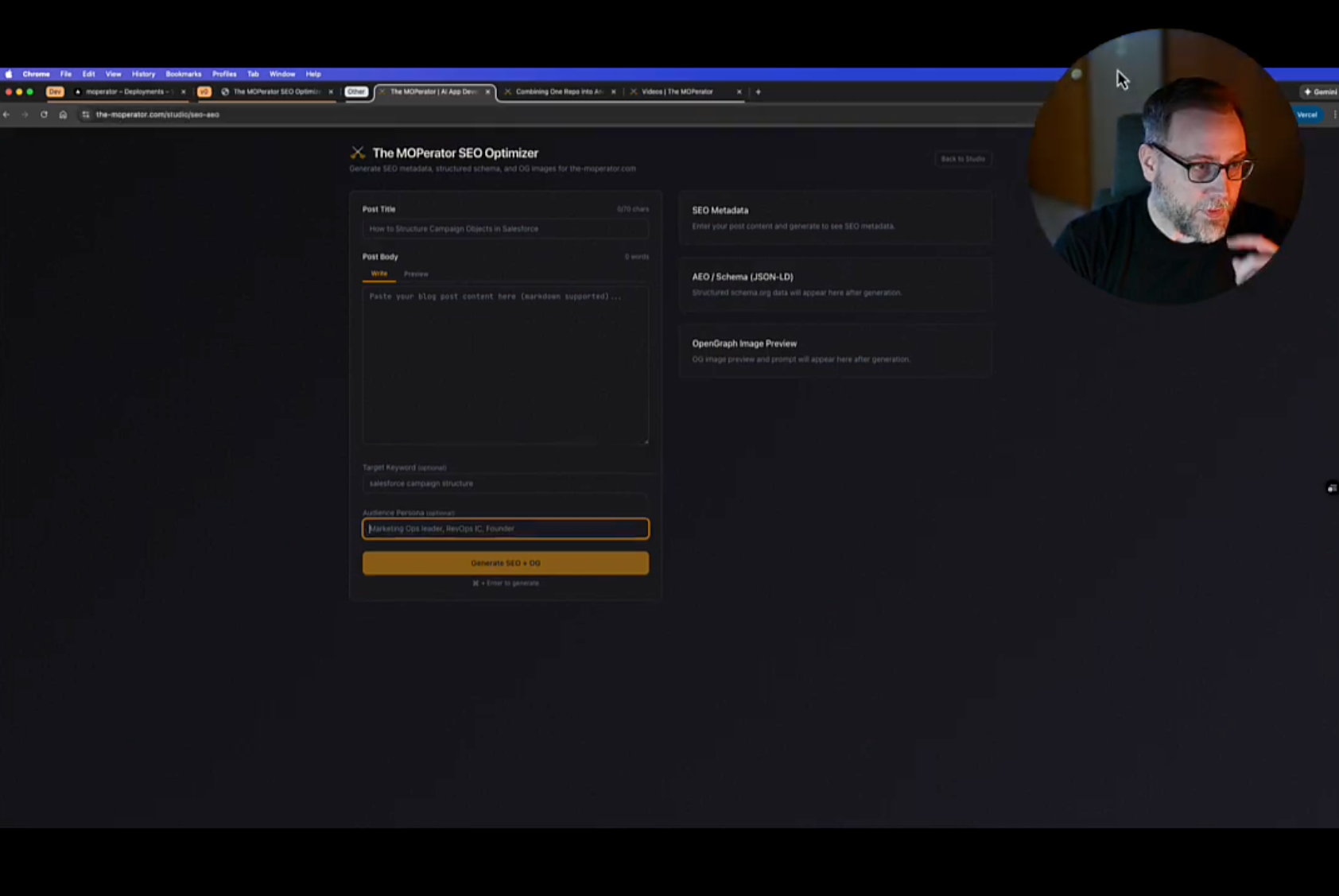Viewport: 1339px width, 896px height.
Task: Click the text area resize handle
Action: [646, 440]
